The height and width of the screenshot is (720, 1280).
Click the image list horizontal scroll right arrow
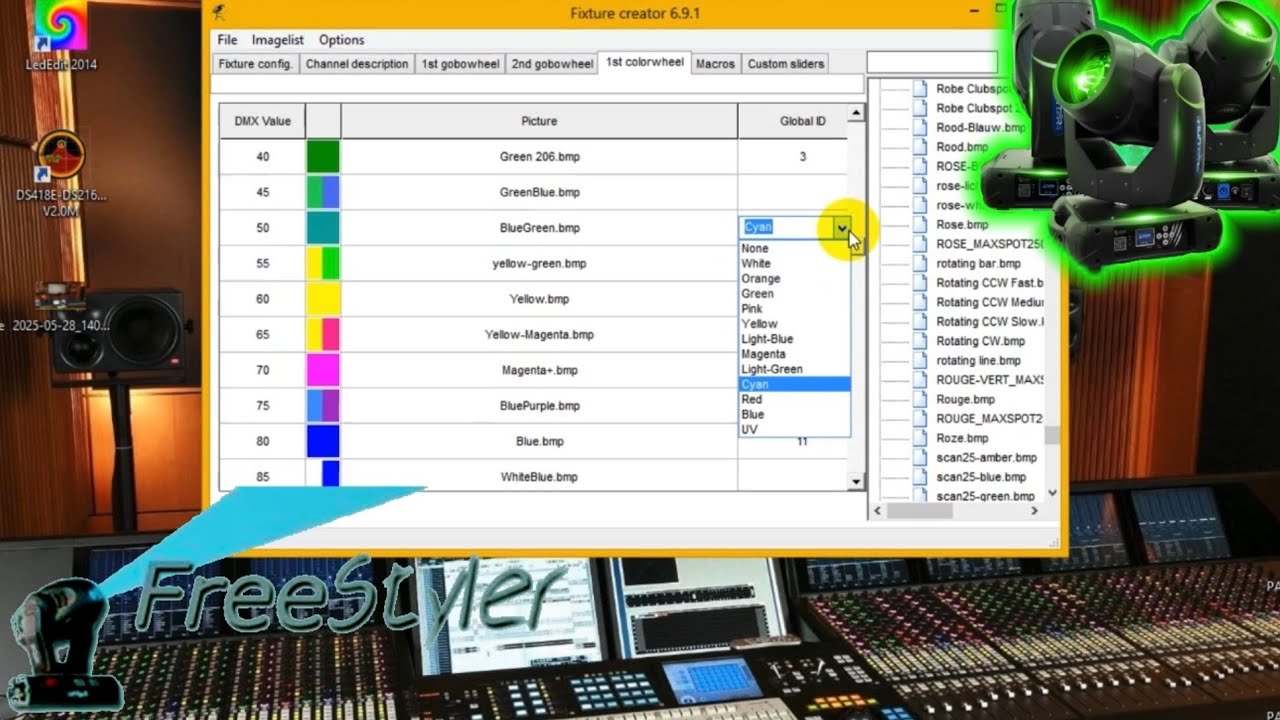click(1034, 511)
